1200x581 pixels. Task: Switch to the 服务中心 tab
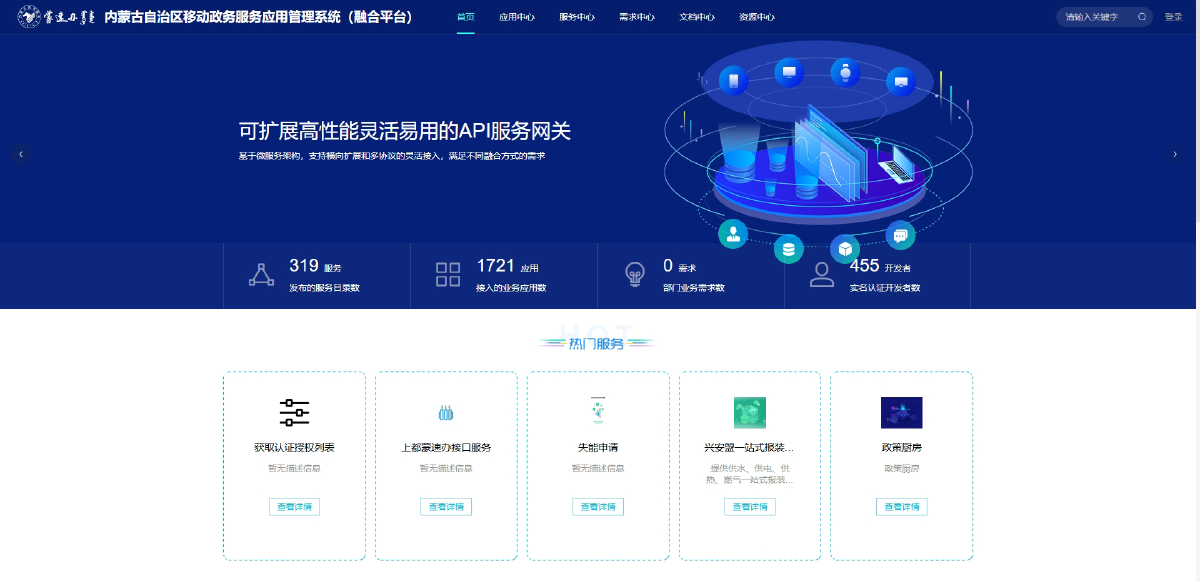[577, 17]
